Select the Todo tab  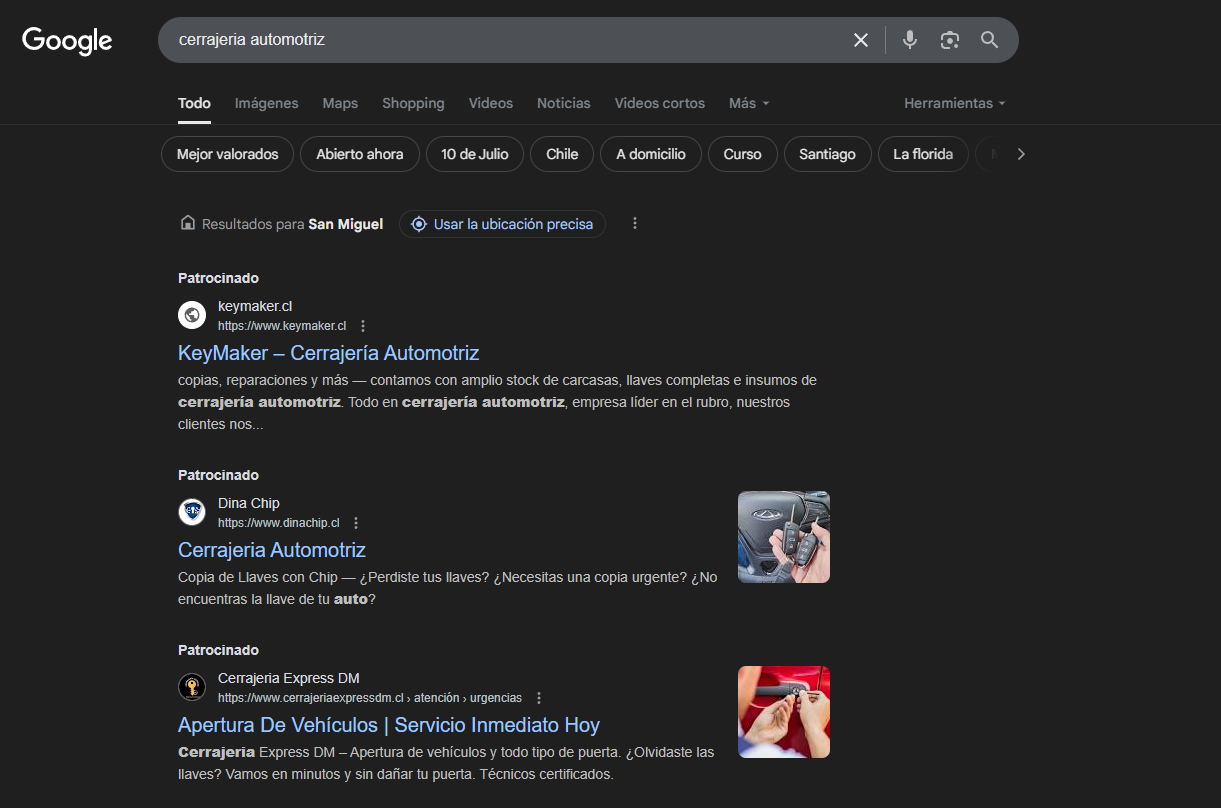(x=194, y=103)
